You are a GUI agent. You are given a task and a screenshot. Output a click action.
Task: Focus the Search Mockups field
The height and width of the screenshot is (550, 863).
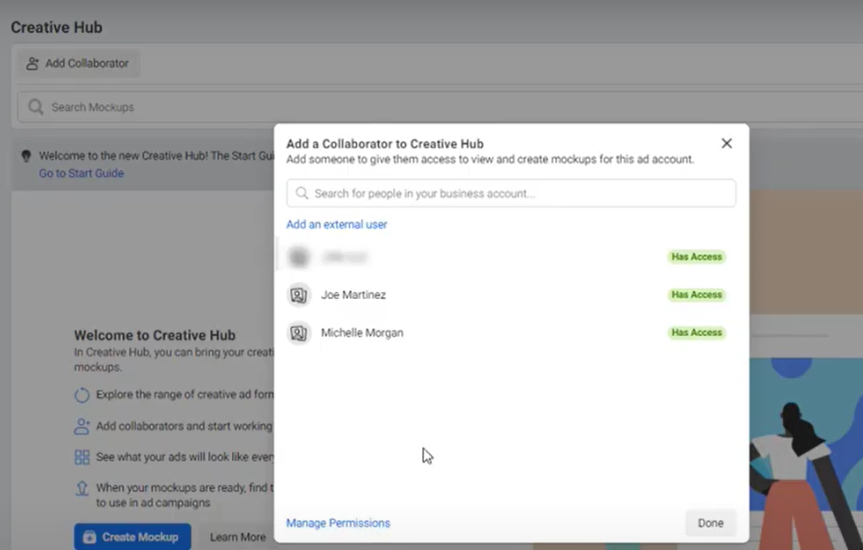click(x=150, y=107)
